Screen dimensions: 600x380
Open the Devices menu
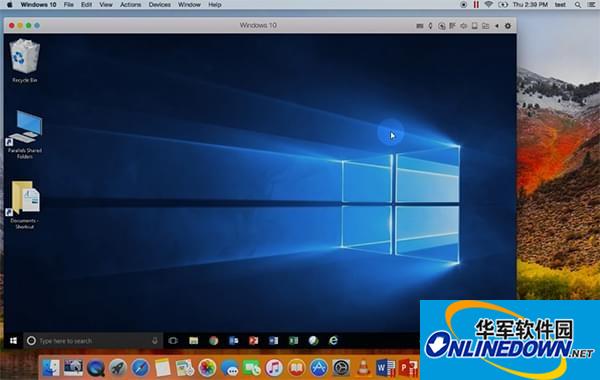pos(160,5)
